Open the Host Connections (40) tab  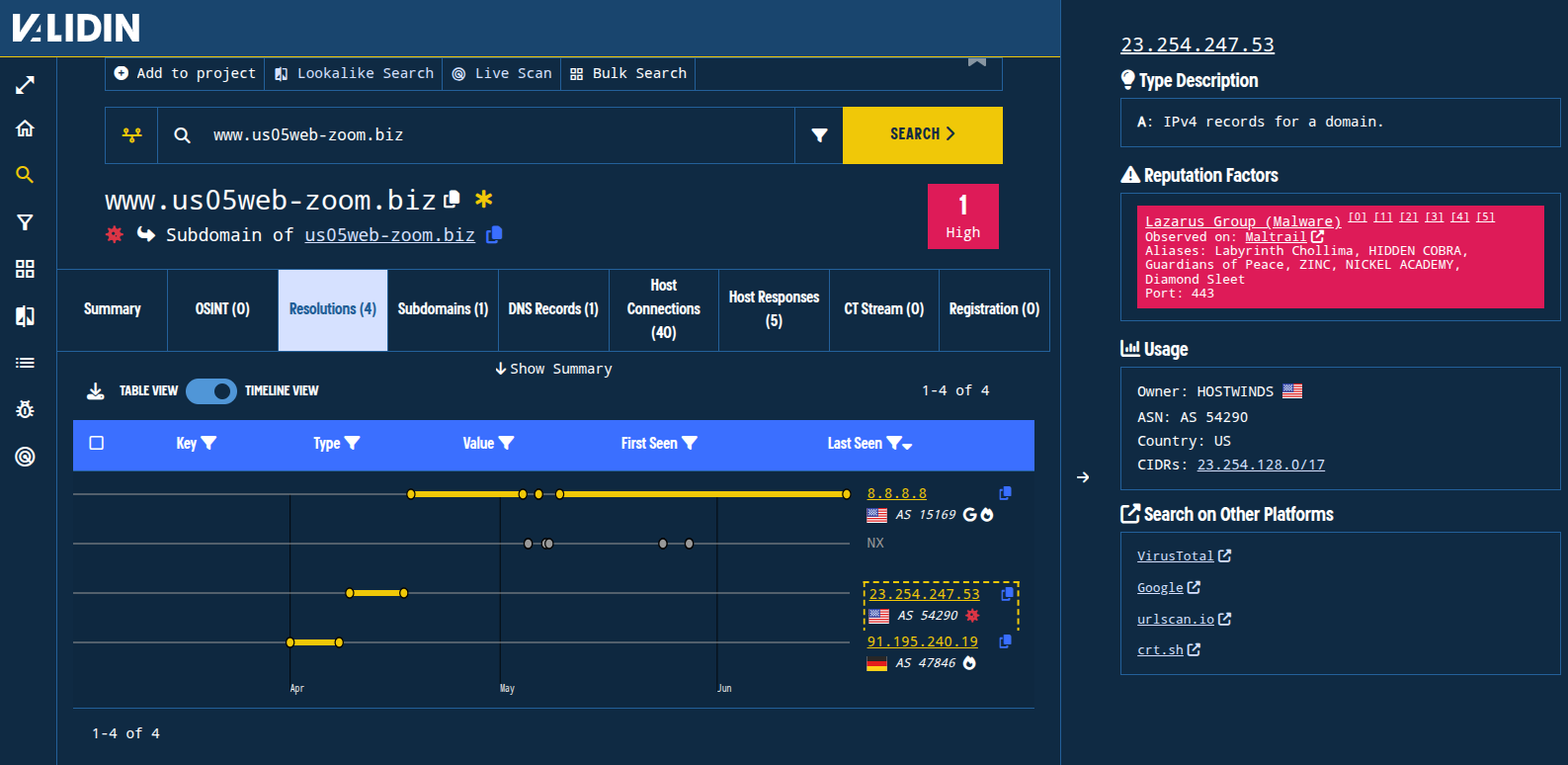[664, 309]
